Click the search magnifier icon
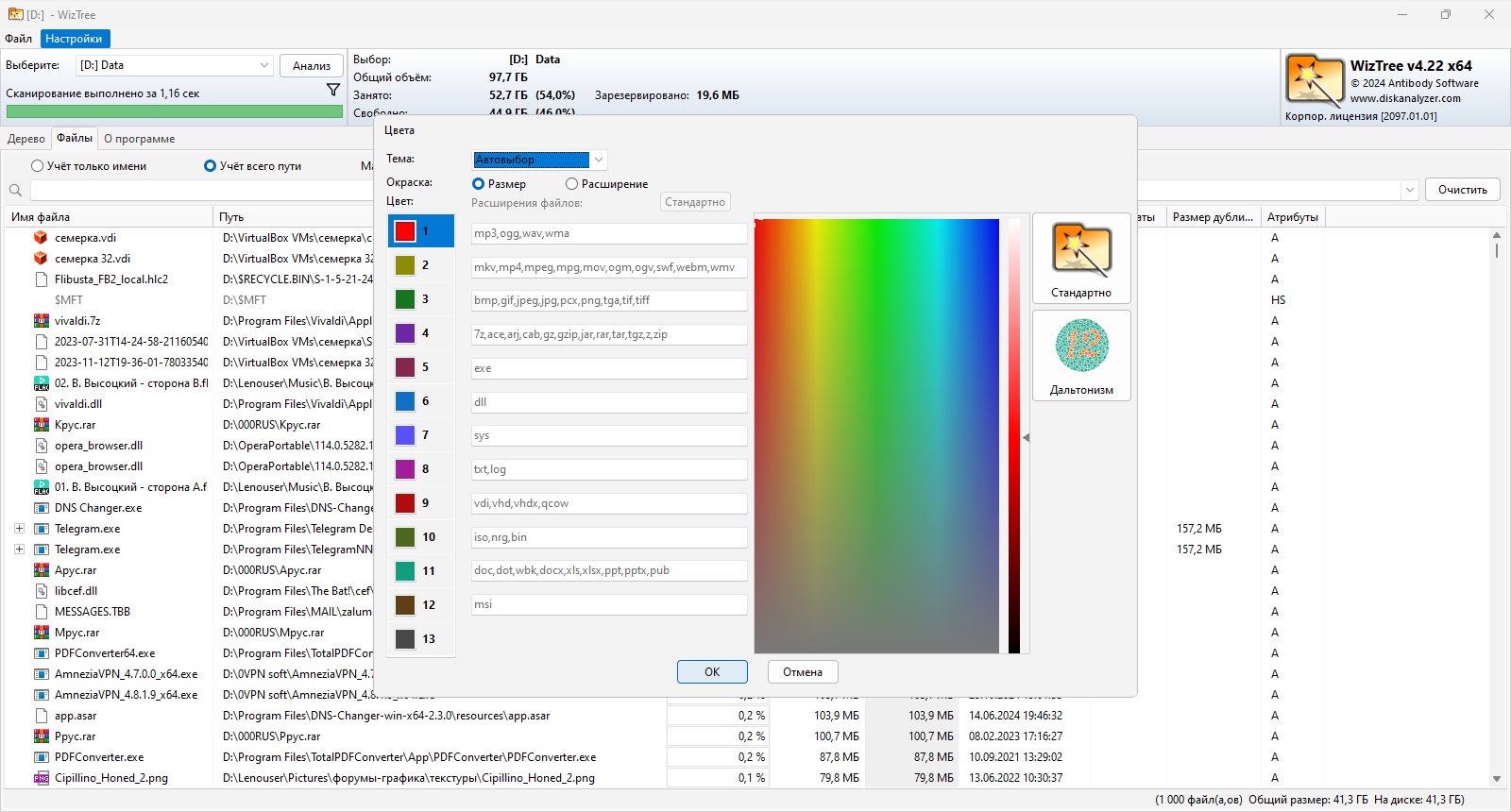The image size is (1511, 812). pyautogui.click(x=15, y=190)
